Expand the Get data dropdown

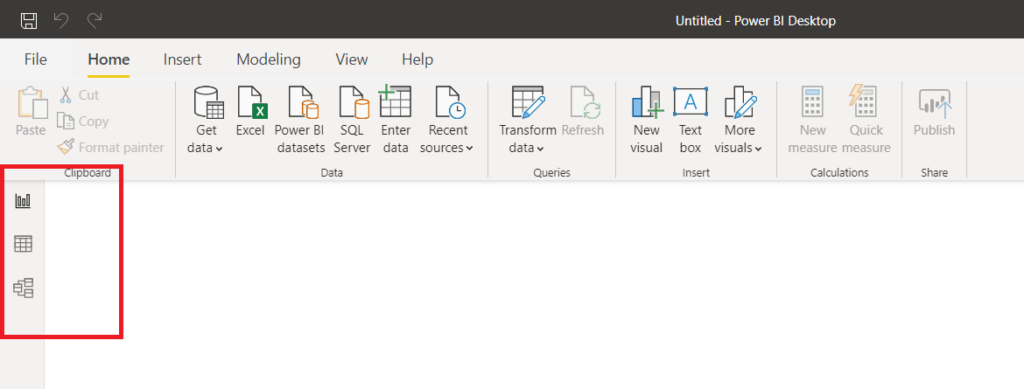point(206,120)
